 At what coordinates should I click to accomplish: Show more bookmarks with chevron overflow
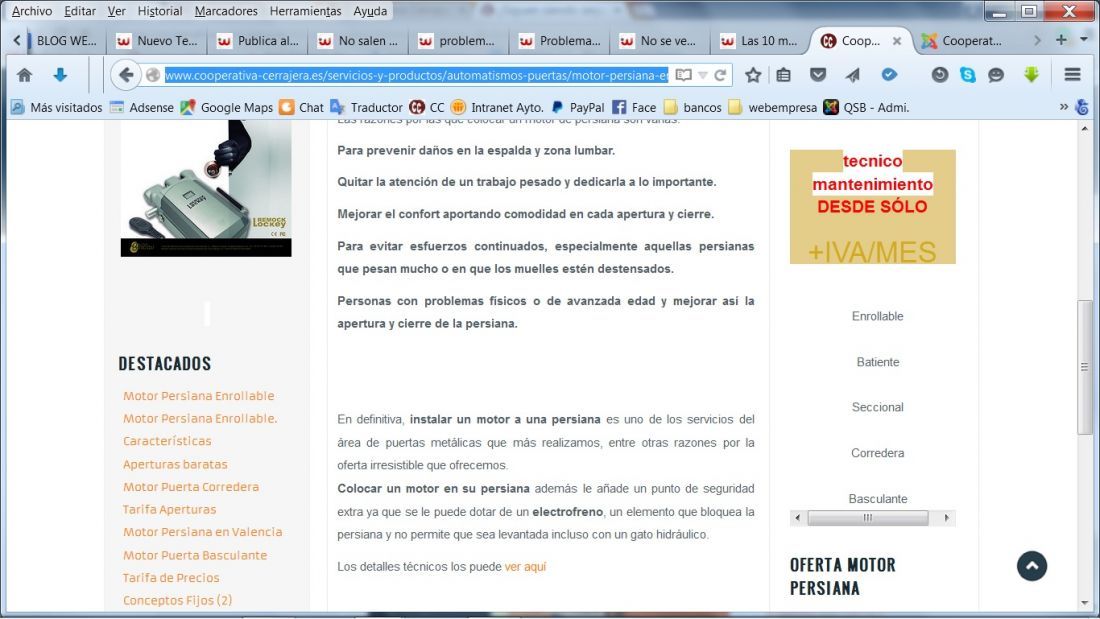coord(1064,107)
